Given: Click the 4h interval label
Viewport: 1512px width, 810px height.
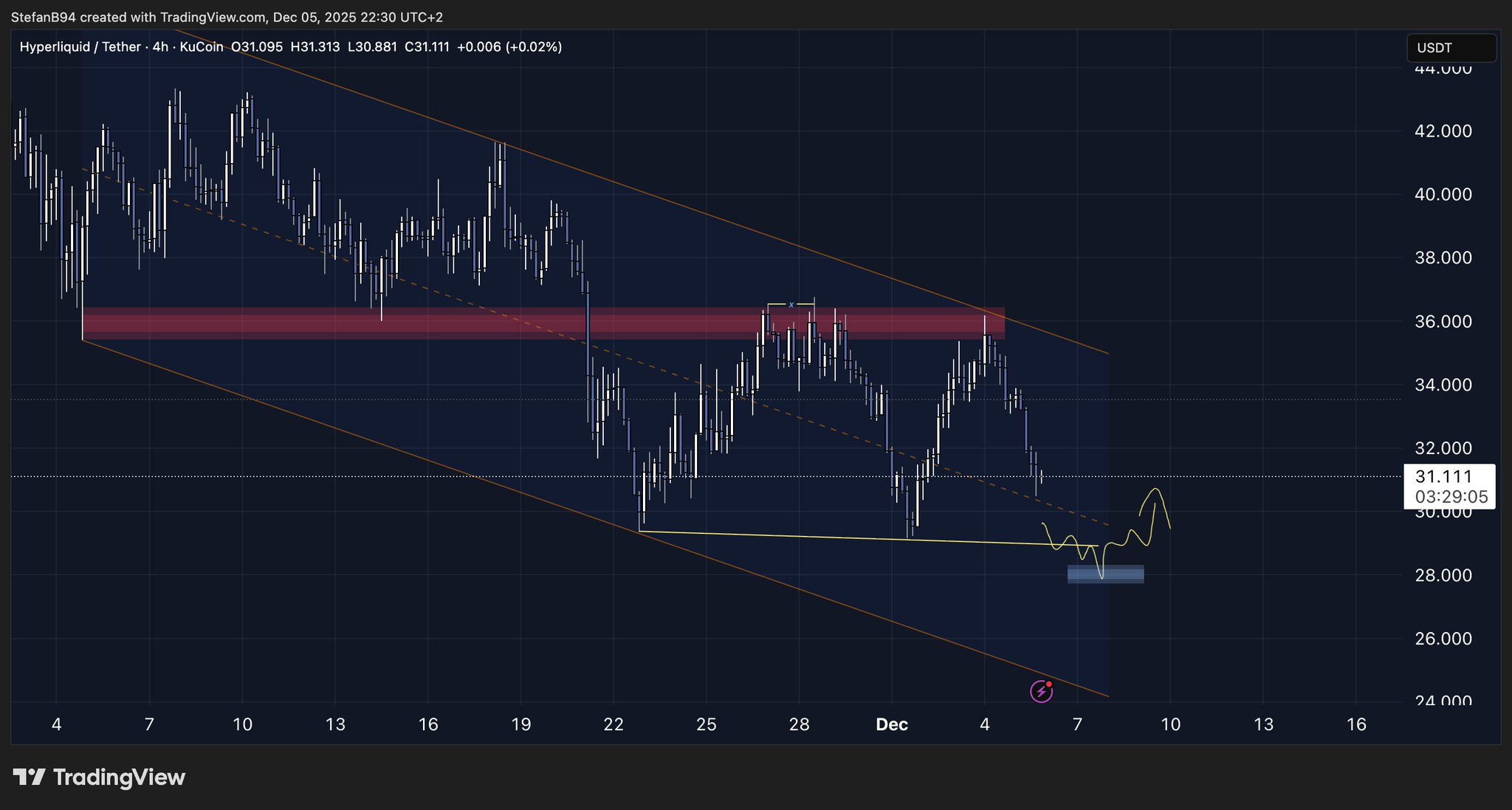Looking at the screenshot, I should coord(160,47).
